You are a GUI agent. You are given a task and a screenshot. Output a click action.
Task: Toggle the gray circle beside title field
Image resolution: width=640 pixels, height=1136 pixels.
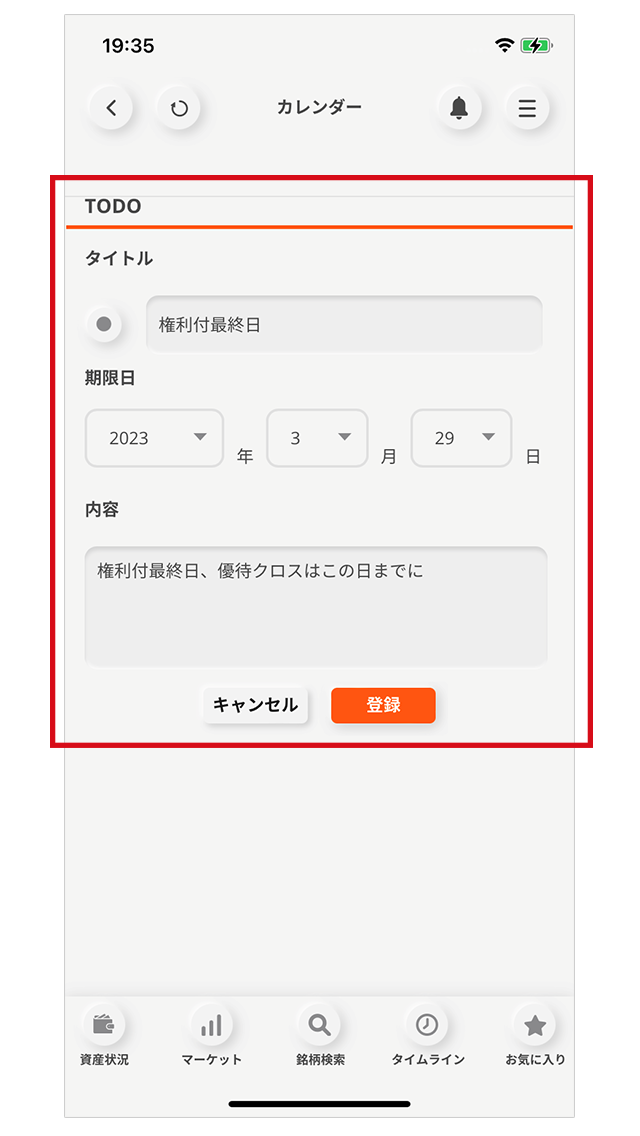[104, 324]
